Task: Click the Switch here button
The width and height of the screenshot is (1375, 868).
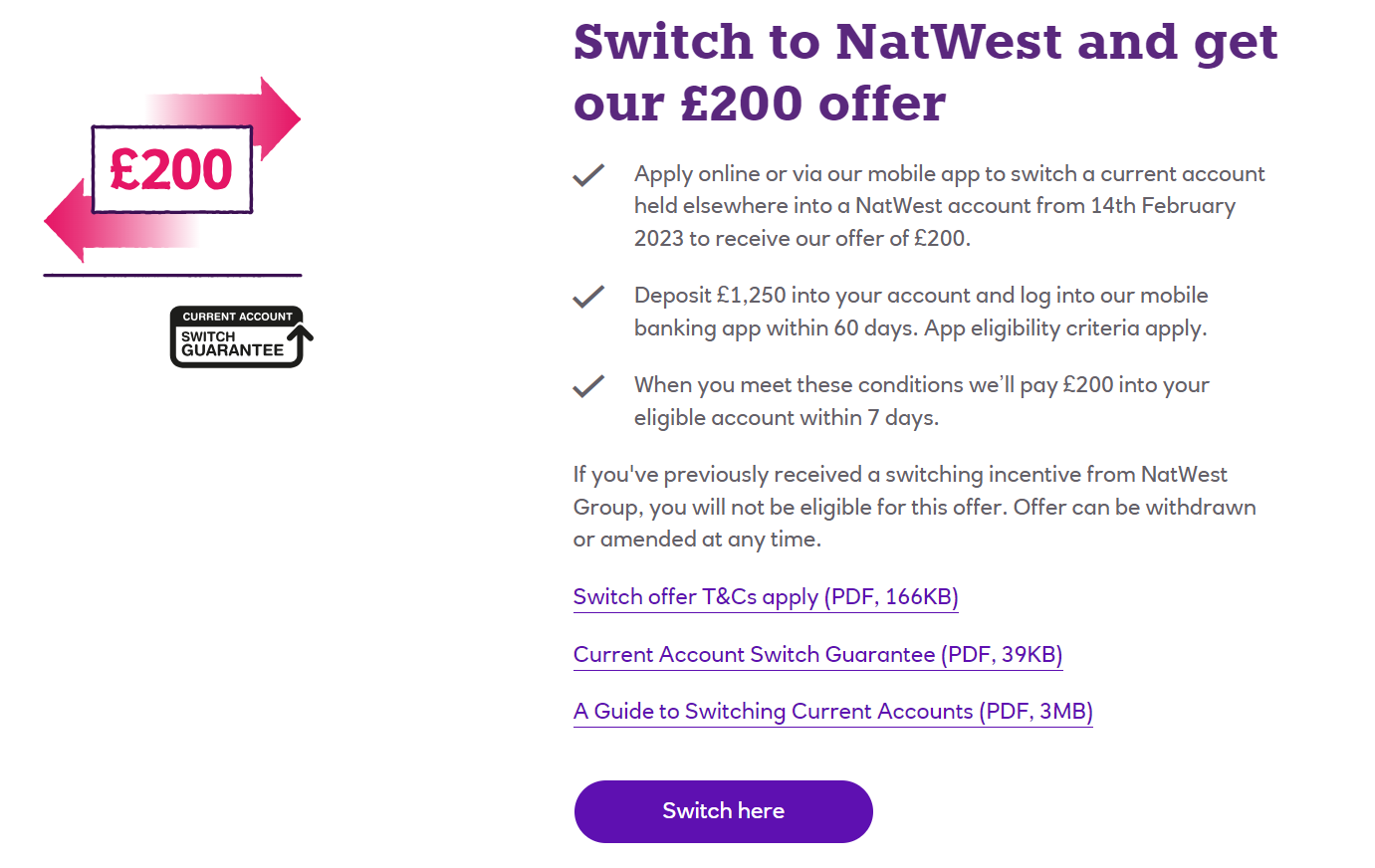Action: [x=724, y=811]
